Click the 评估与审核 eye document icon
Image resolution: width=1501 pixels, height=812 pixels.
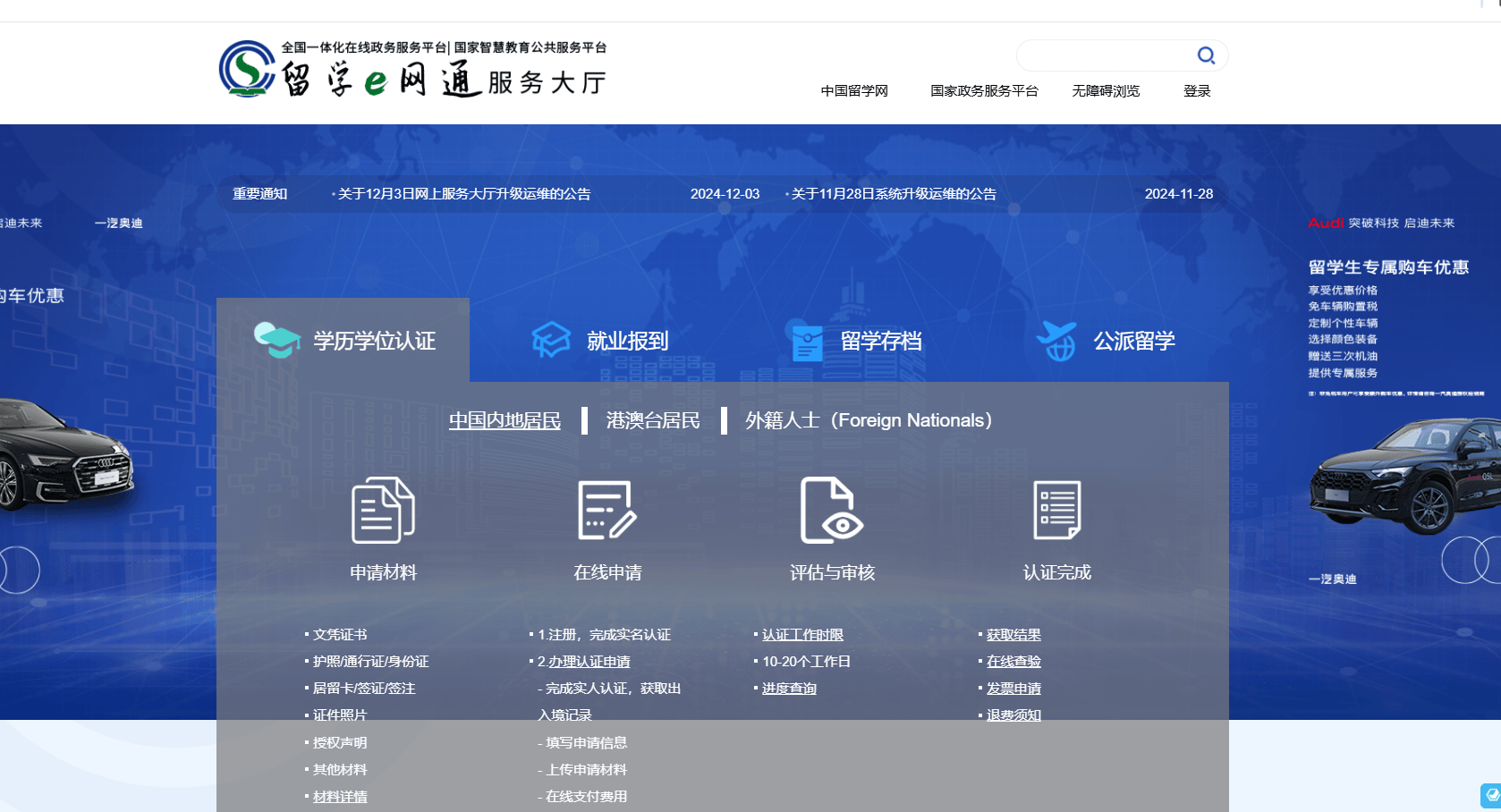(x=831, y=511)
